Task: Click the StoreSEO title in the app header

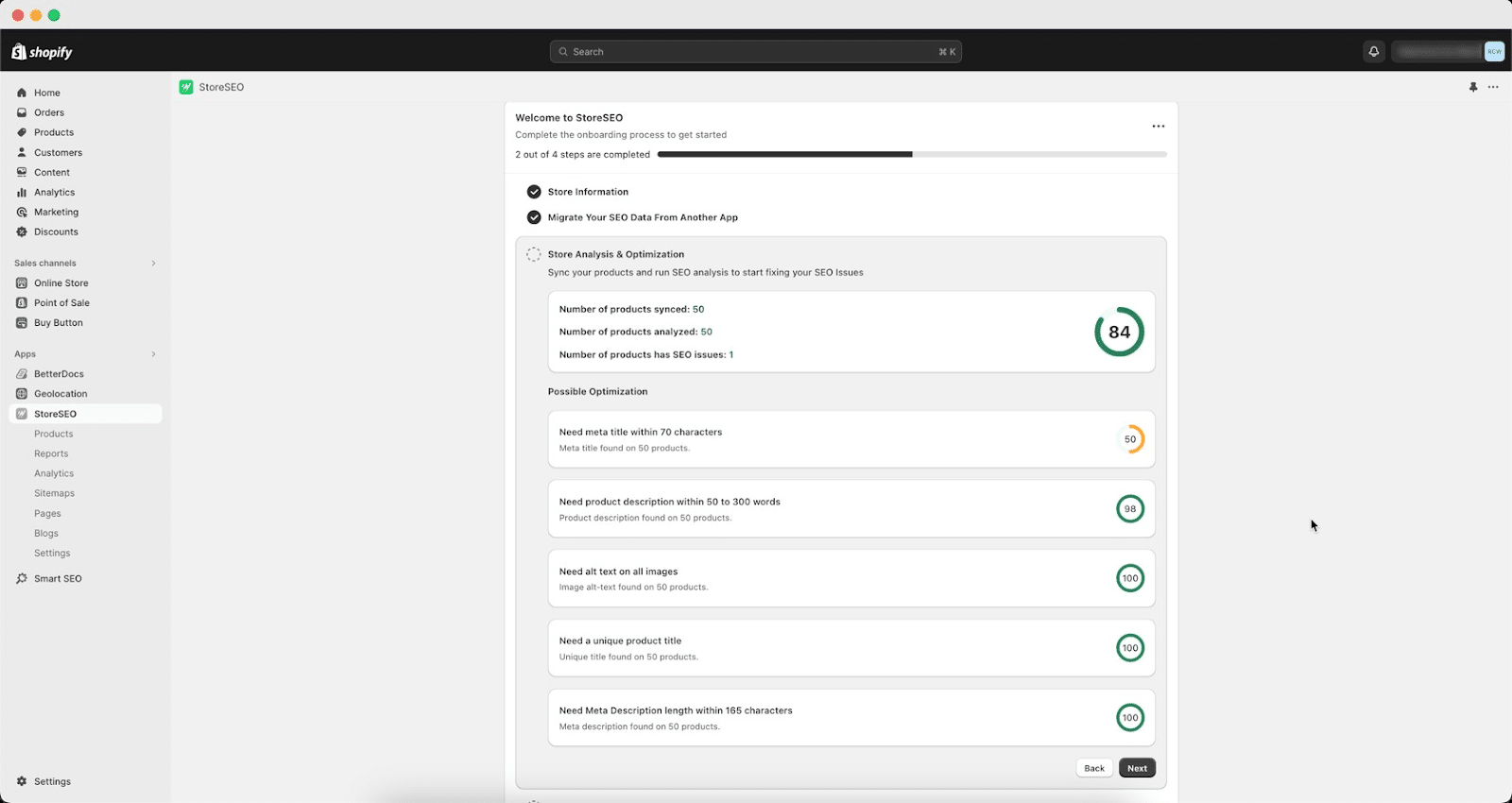Action: (221, 87)
